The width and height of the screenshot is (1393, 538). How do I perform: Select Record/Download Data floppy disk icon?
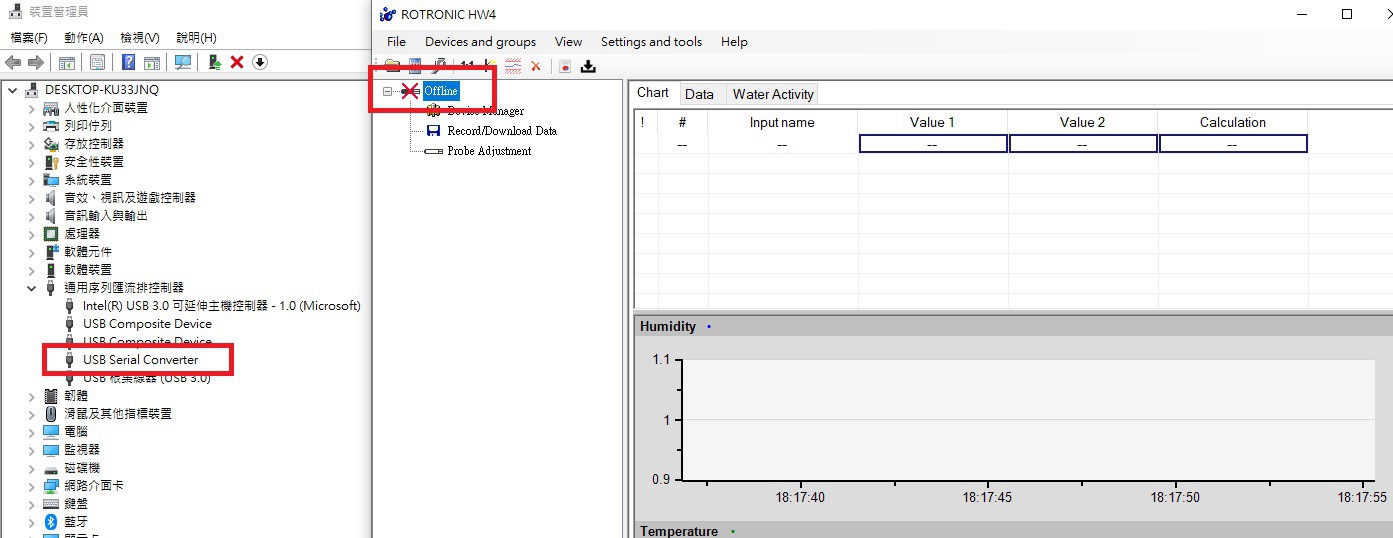(434, 131)
